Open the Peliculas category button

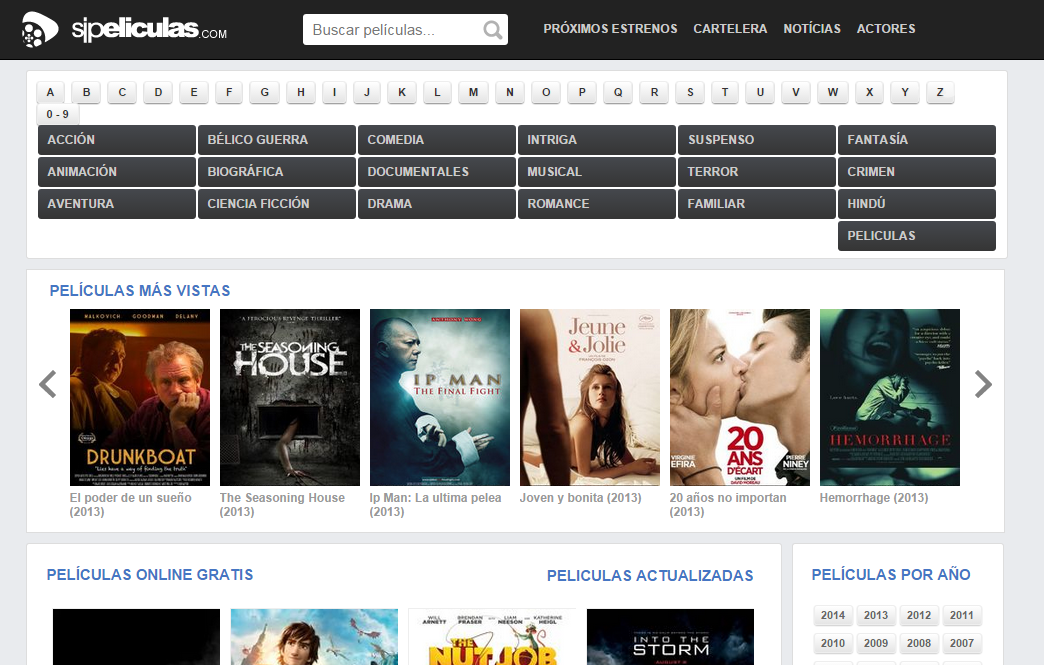pyautogui.click(x=917, y=236)
